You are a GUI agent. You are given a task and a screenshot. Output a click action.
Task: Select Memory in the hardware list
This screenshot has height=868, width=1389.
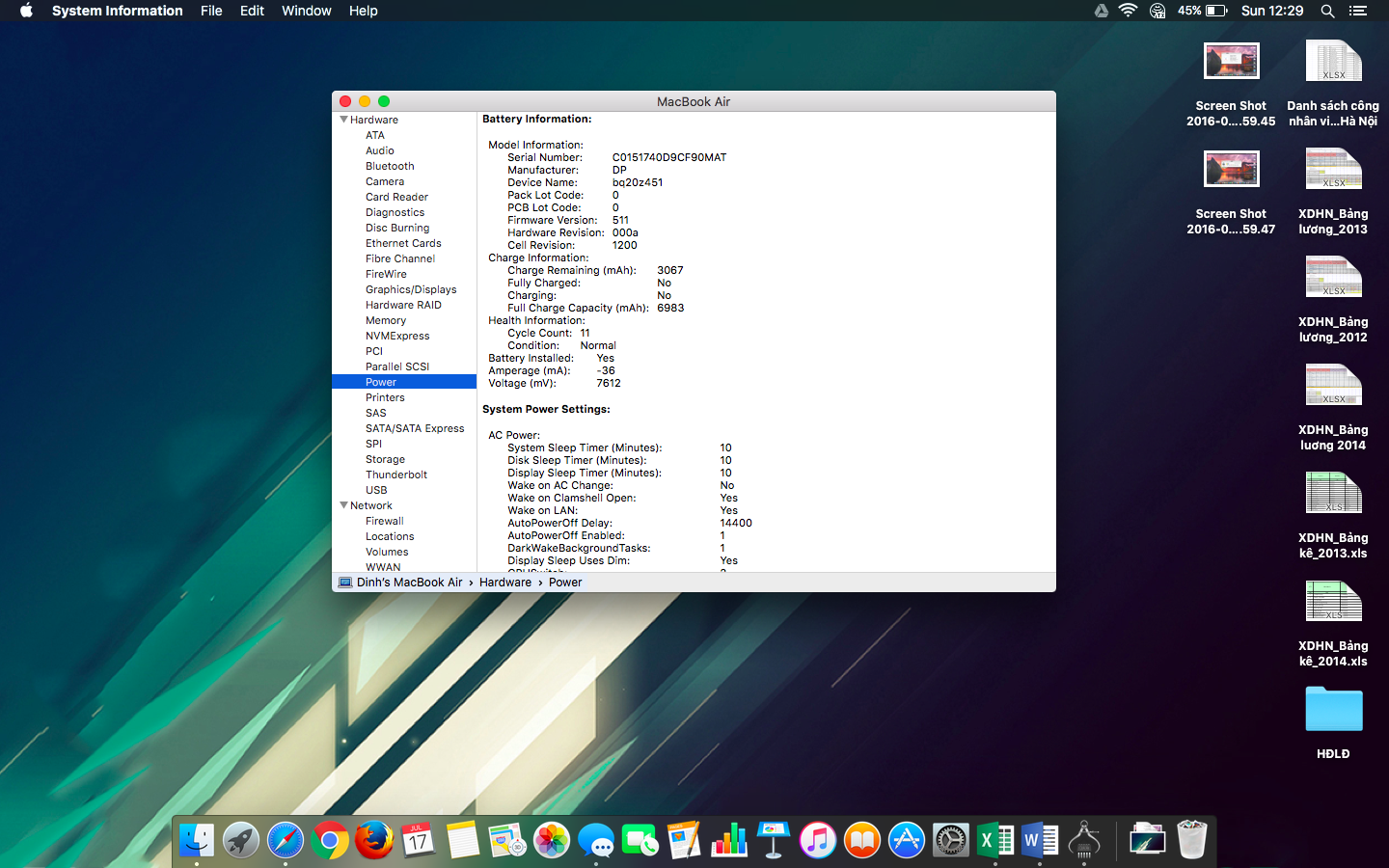(x=386, y=320)
